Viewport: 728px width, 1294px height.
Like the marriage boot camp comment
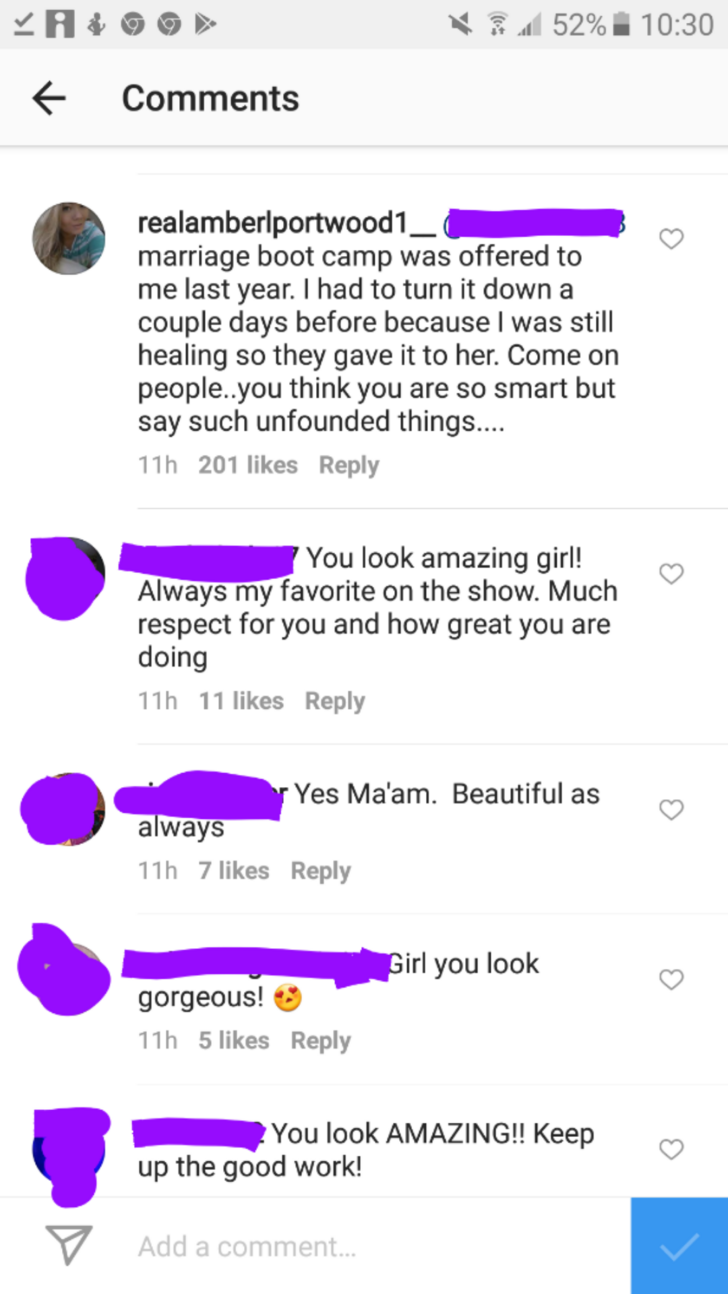point(671,239)
